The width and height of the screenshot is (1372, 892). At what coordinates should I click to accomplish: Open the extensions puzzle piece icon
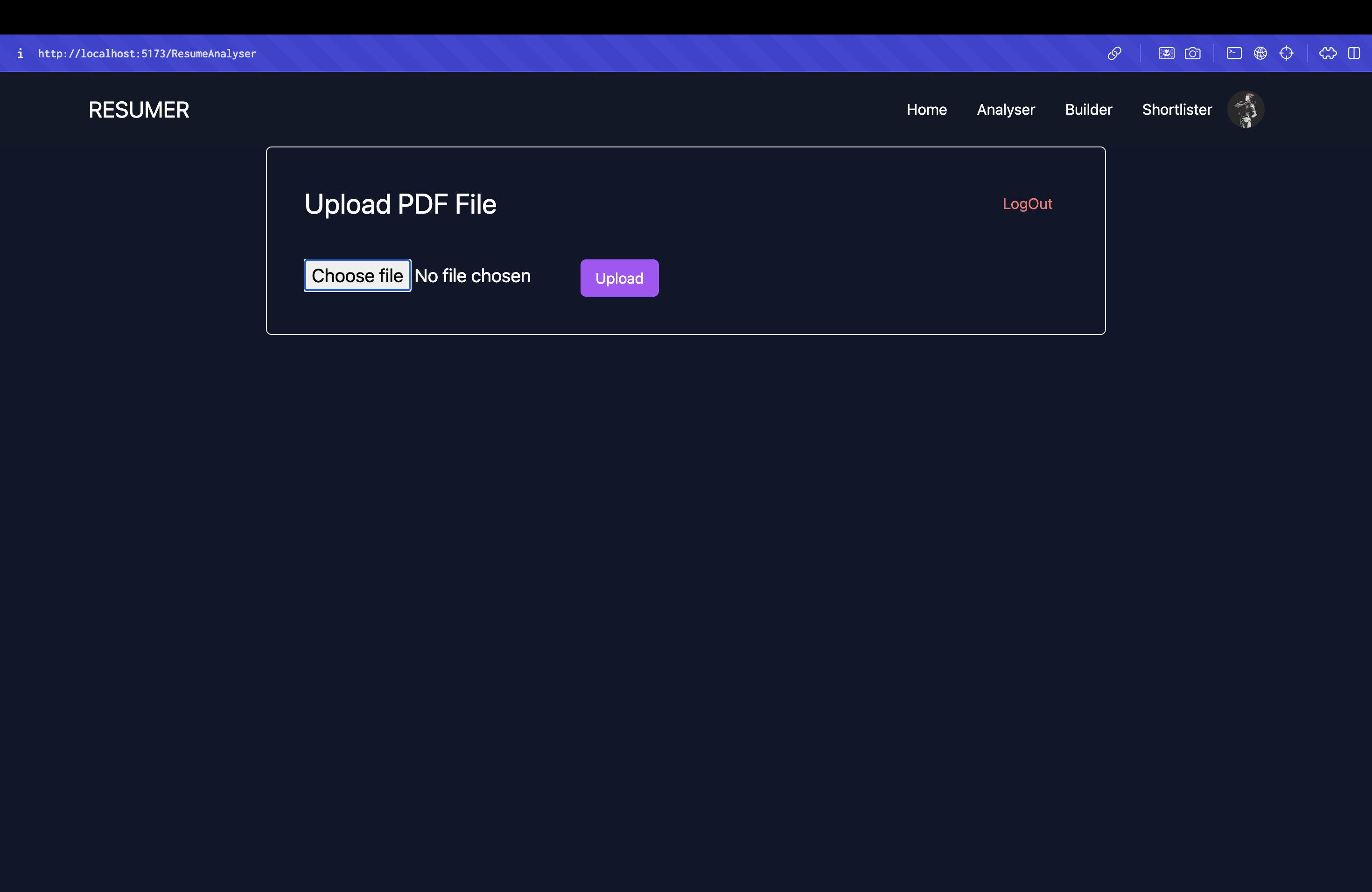[x=1328, y=54]
